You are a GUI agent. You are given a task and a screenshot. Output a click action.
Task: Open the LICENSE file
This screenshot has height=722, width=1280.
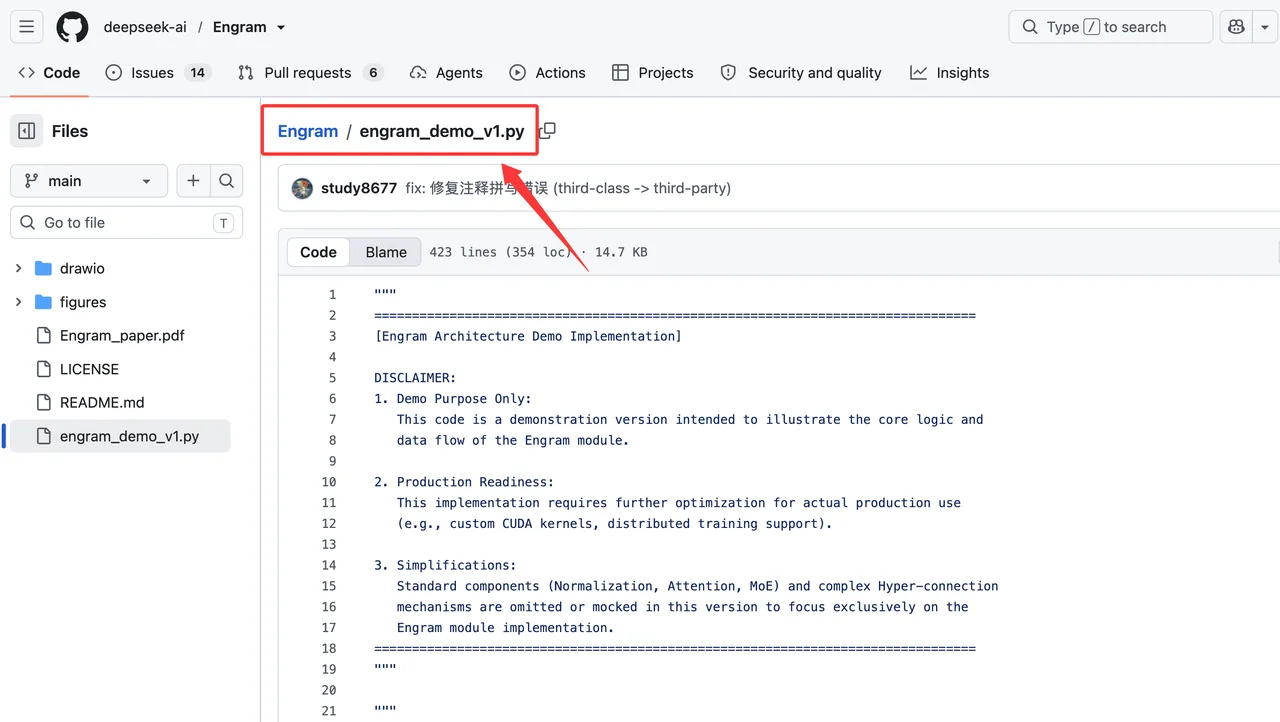89,369
